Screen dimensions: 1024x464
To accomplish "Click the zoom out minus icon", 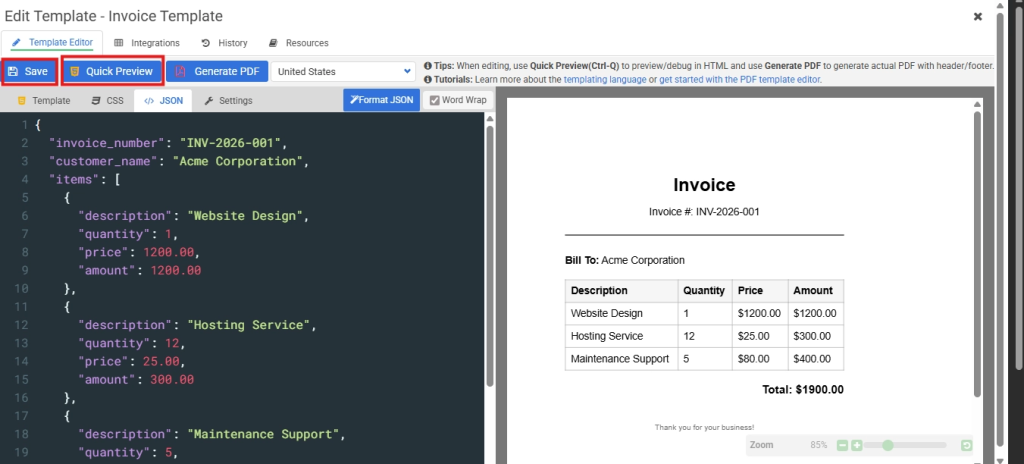I will click(x=842, y=445).
